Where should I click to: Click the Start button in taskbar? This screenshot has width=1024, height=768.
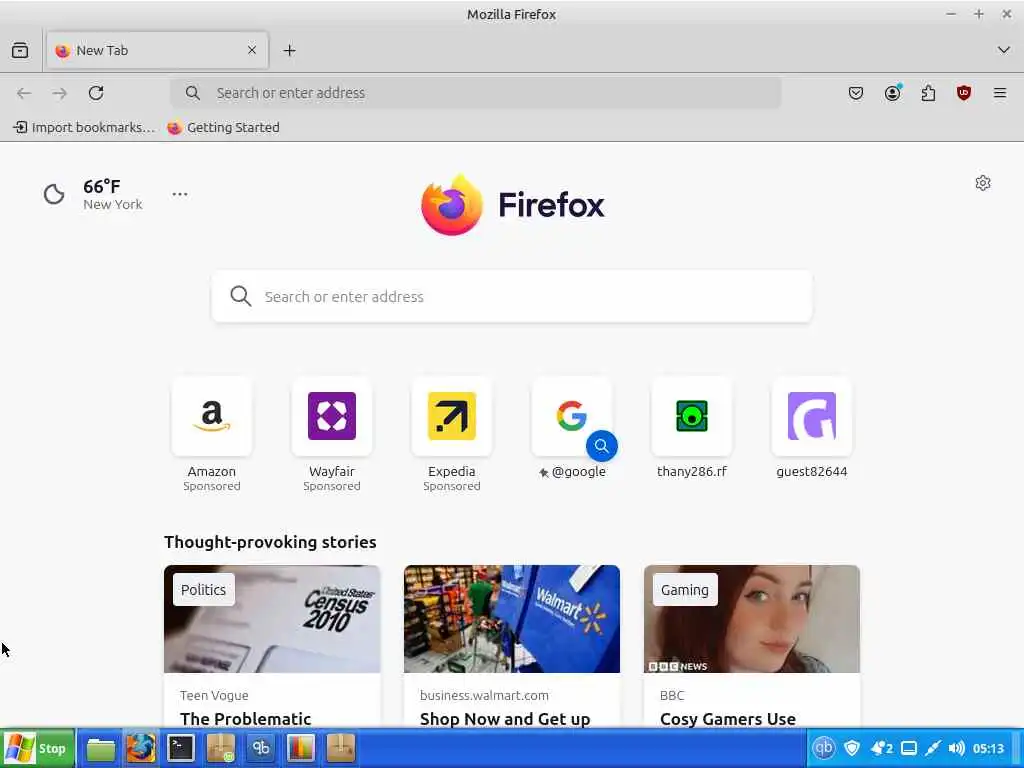[37, 748]
